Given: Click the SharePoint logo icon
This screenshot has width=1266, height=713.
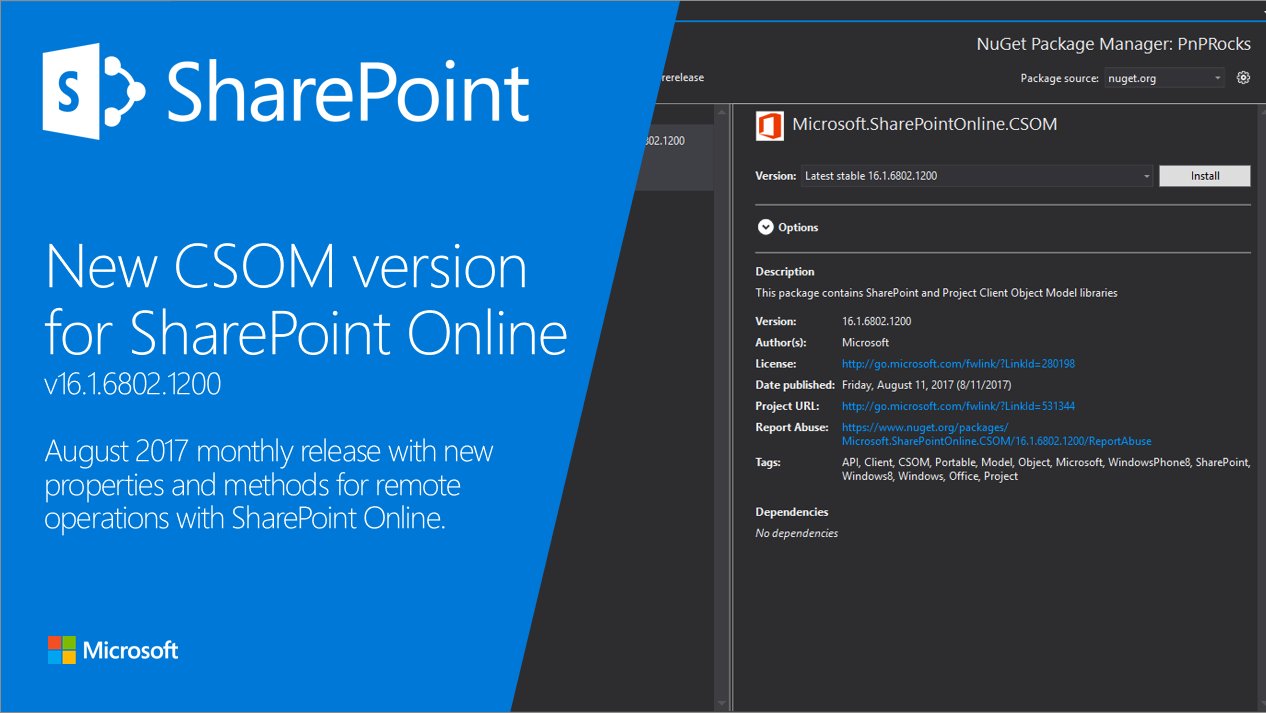Looking at the screenshot, I should tap(93, 91).
